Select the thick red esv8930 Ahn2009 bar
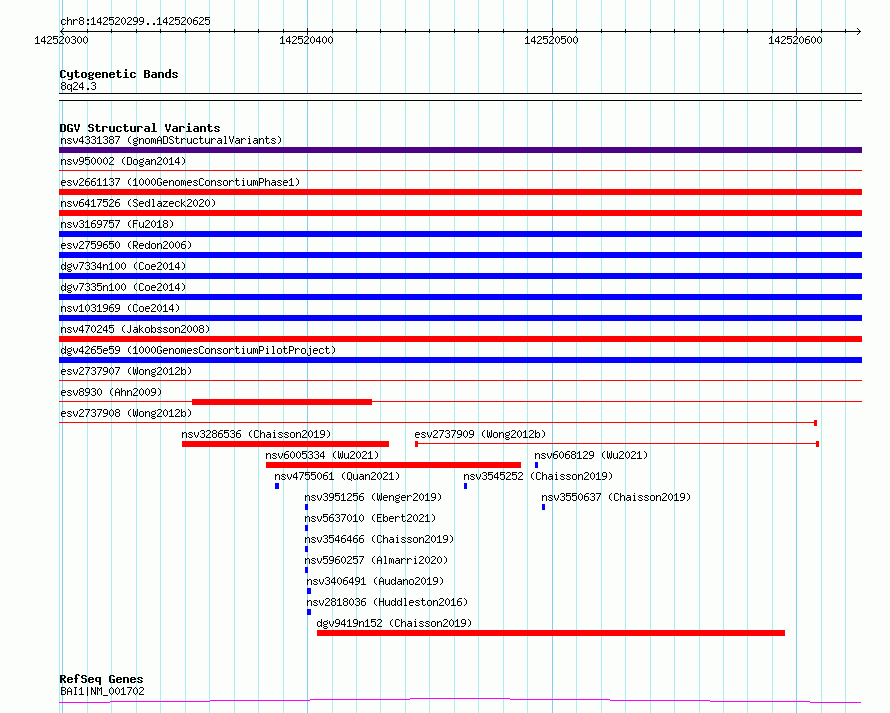This screenshot has width=890, height=713. point(281,402)
